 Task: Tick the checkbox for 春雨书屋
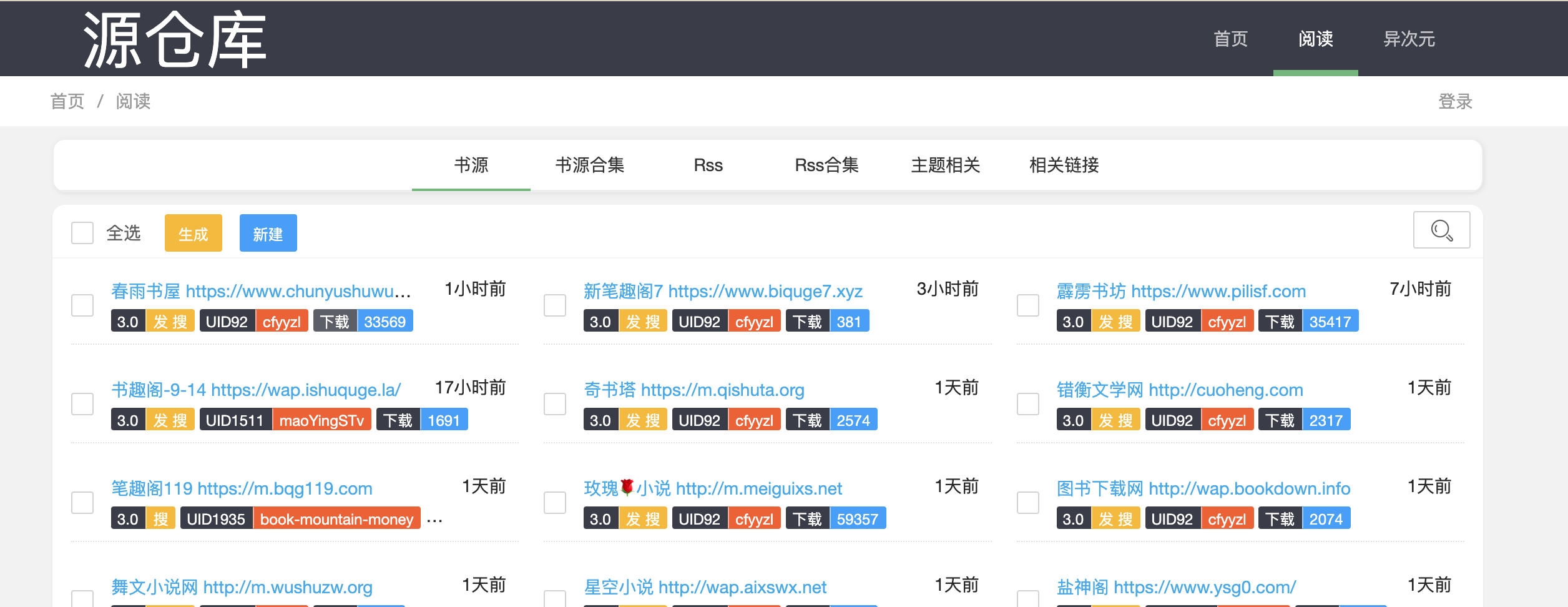82,305
